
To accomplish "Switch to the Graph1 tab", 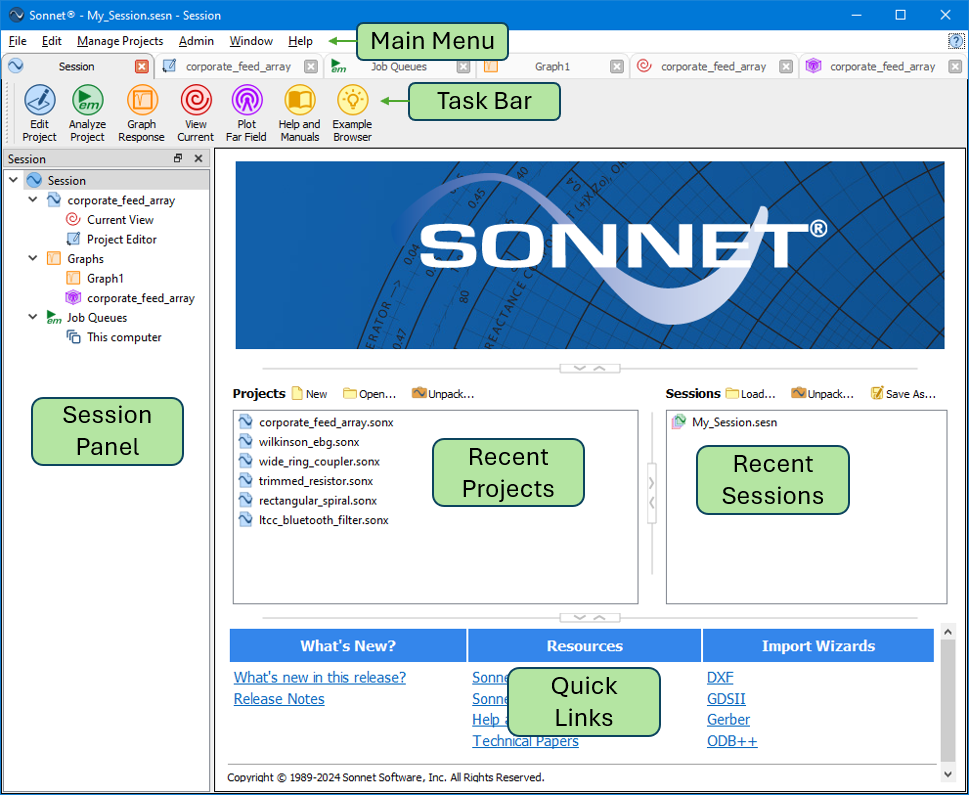I will pyautogui.click(x=552, y=66).
